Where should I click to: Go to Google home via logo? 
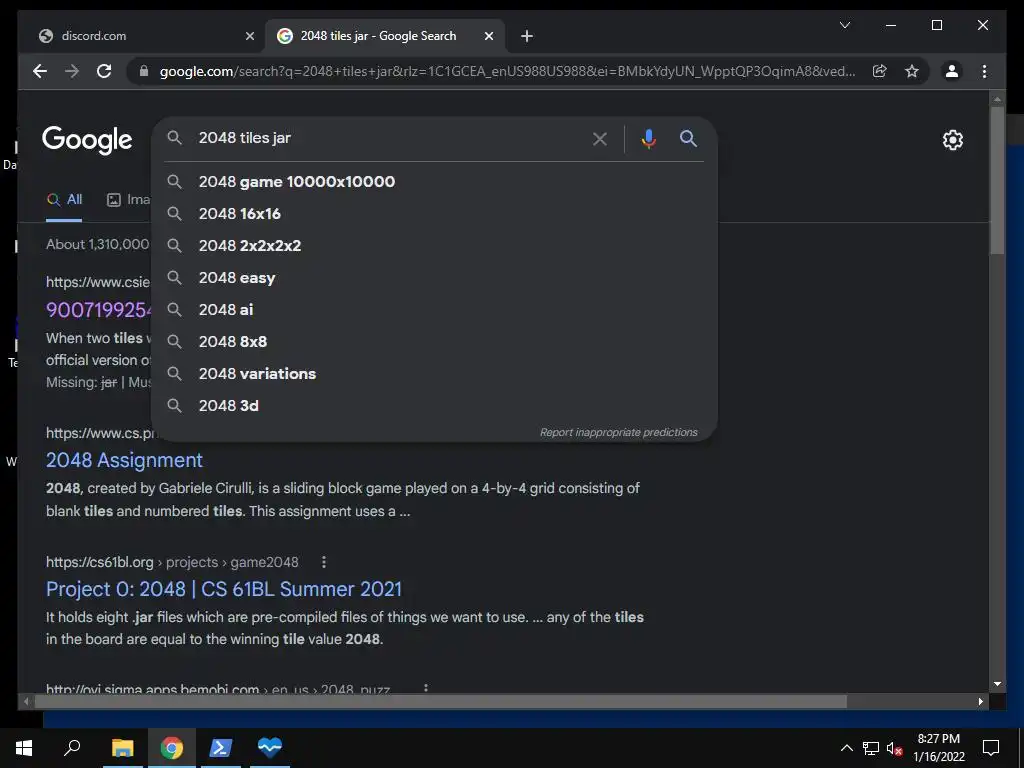click(87, 140)
